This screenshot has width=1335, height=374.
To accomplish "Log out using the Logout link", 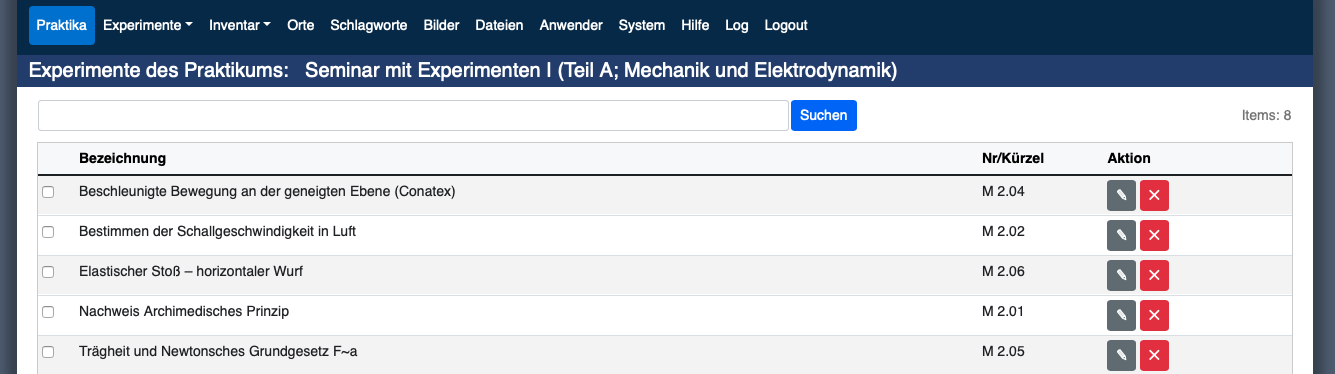I will 786,25.
